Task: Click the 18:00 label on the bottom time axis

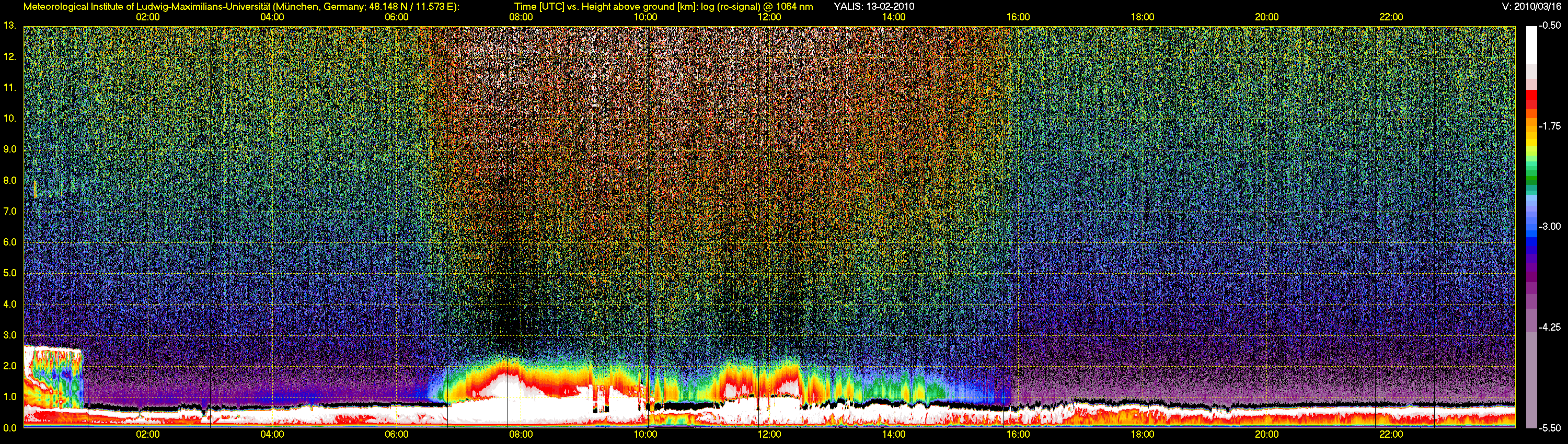Action: [1143, 434]
